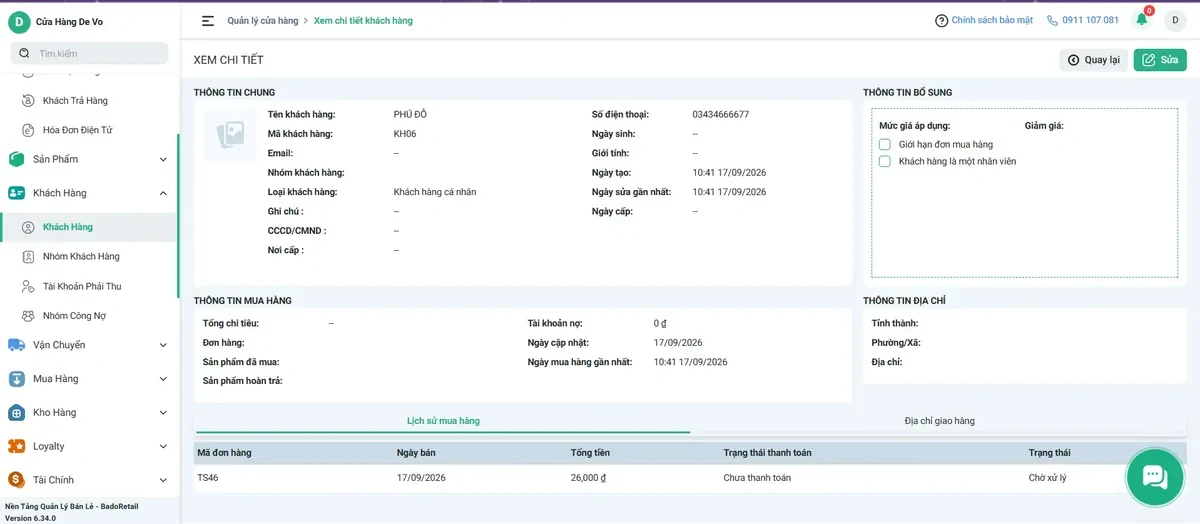Tick Khách hàng là một nhân viên checkbox

click(885, 161)
